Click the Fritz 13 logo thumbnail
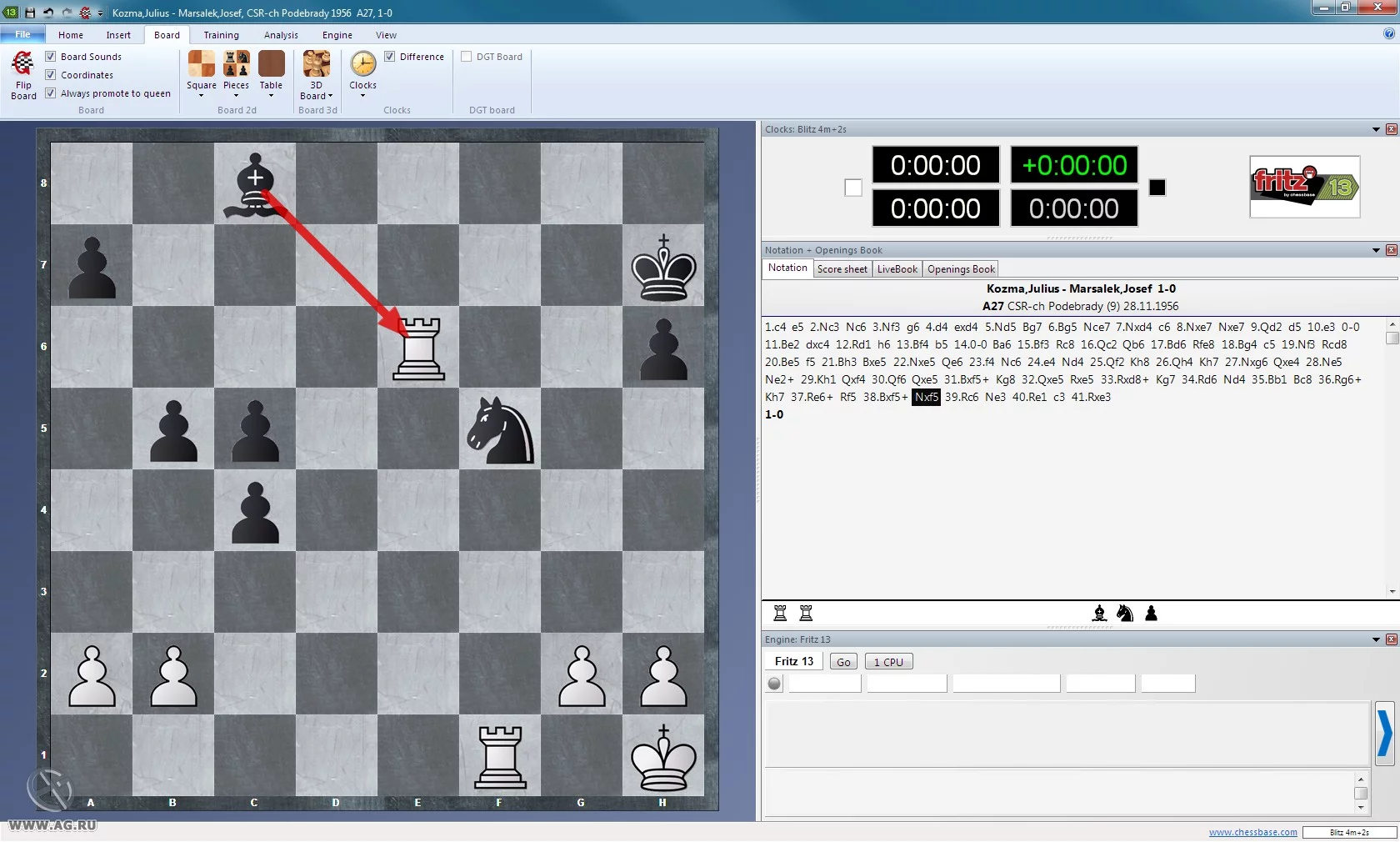Screen dimensions: 1400x842 point(1305,187)
